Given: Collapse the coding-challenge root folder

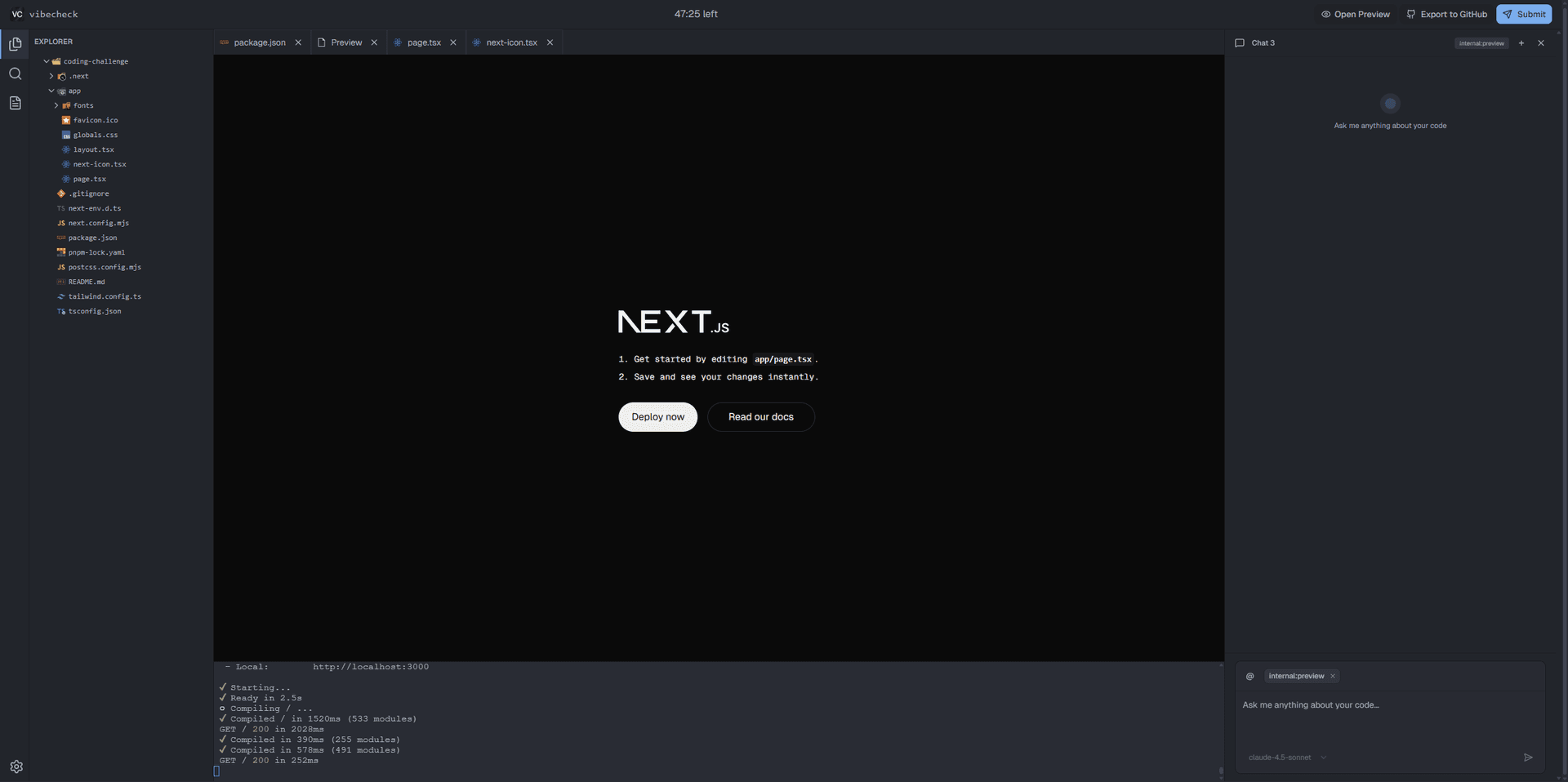Looking at the screenshot, I should click(47, 61).
